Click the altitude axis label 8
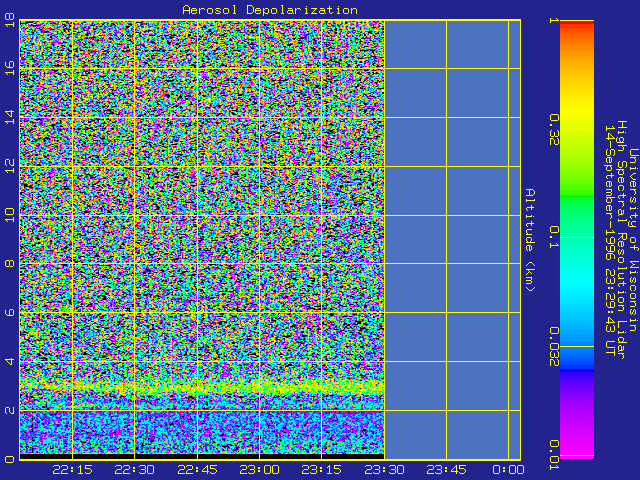 coord(10,264)
